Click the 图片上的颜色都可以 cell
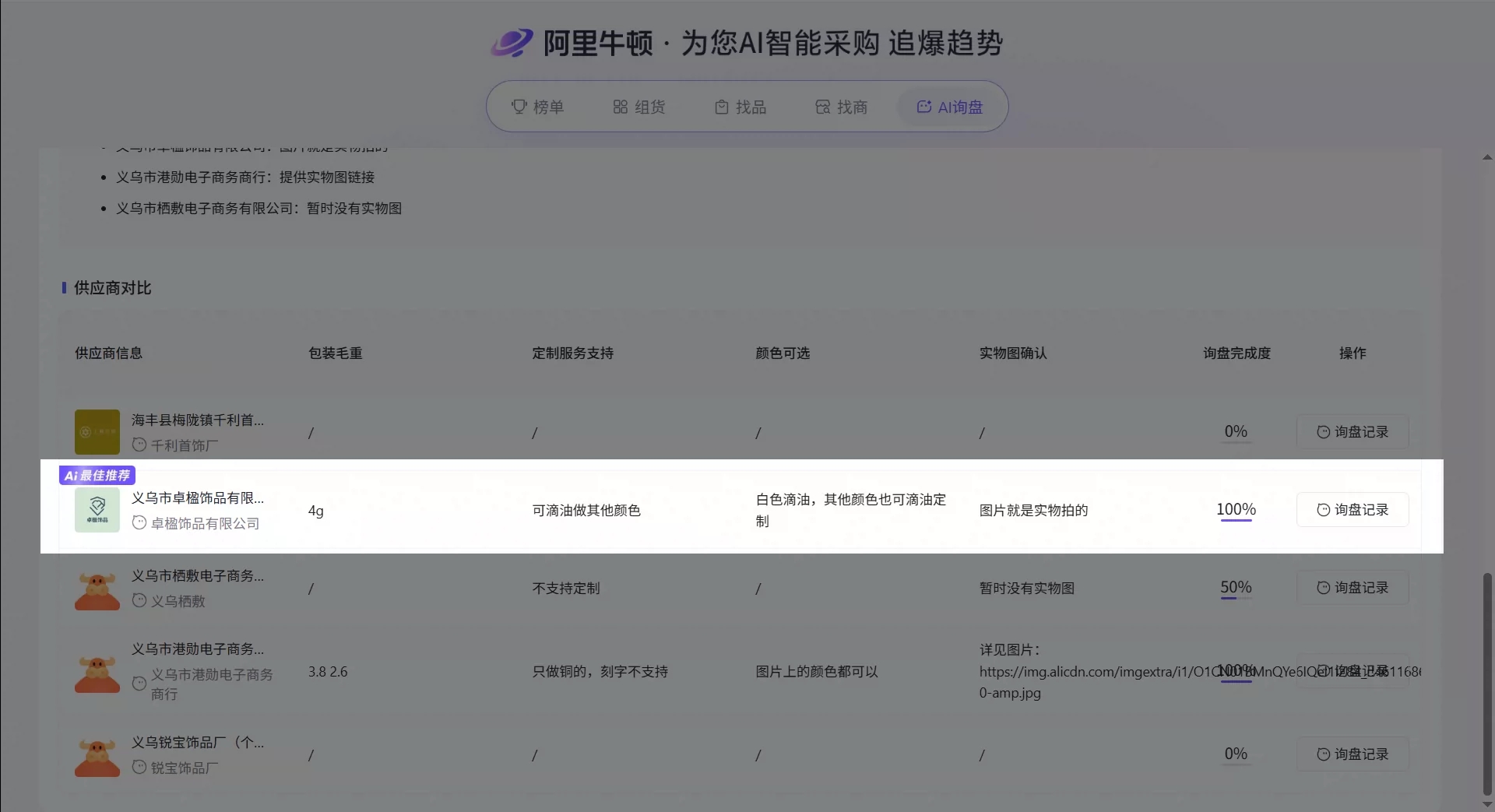The width and height of the screenshot is (1495, 812). 817,671
